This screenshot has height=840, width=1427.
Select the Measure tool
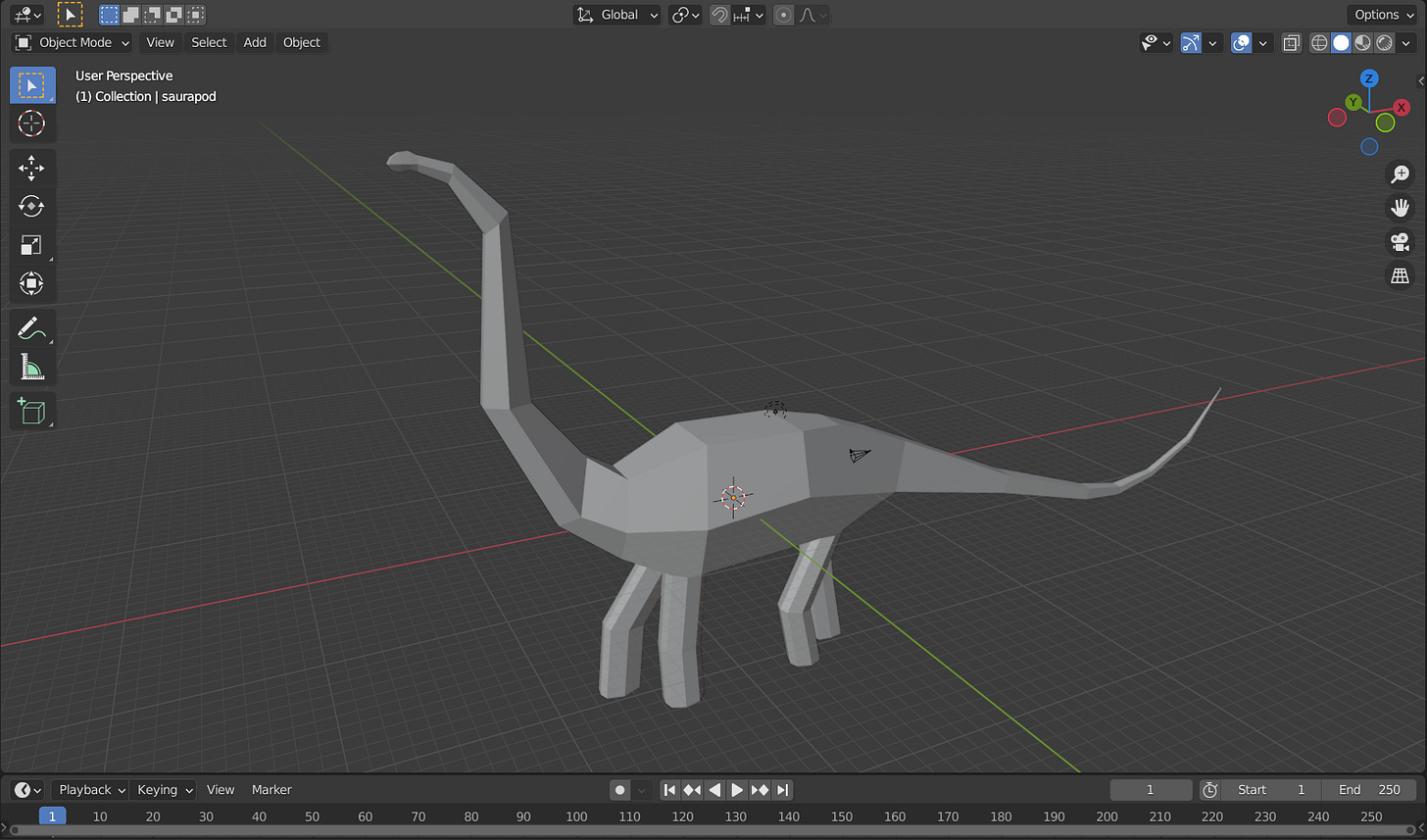coord(32,367)
